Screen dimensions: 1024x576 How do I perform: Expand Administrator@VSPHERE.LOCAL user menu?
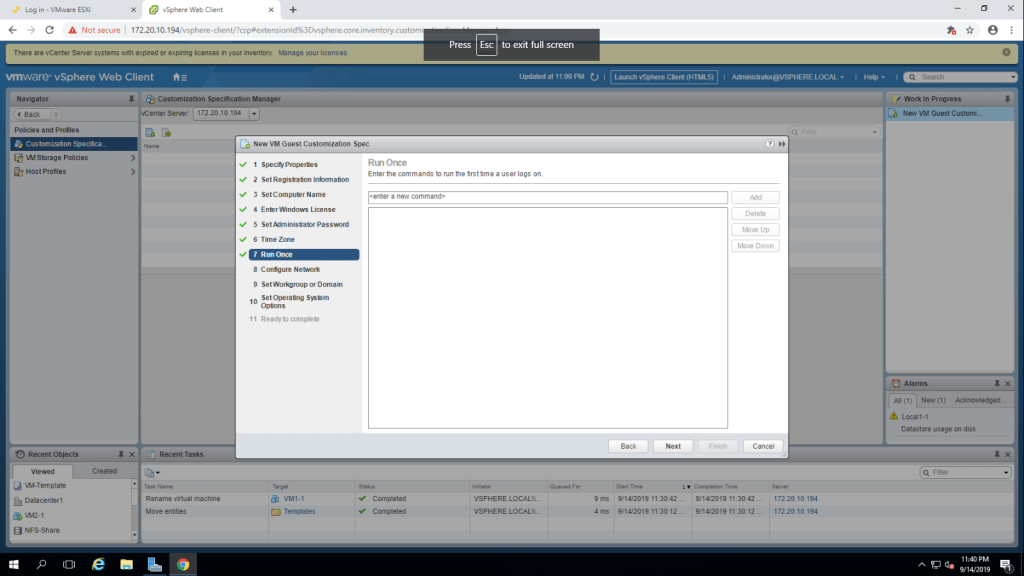tap(788, 77)
